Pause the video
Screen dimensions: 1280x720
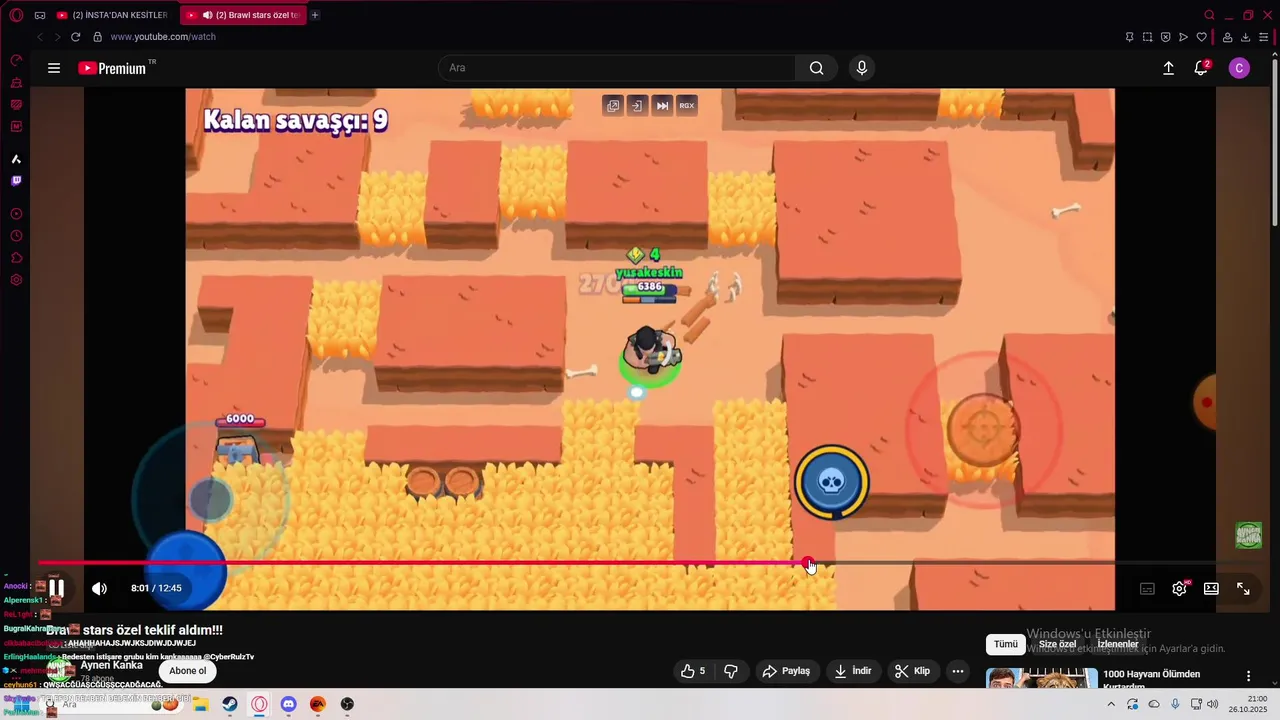57,588
